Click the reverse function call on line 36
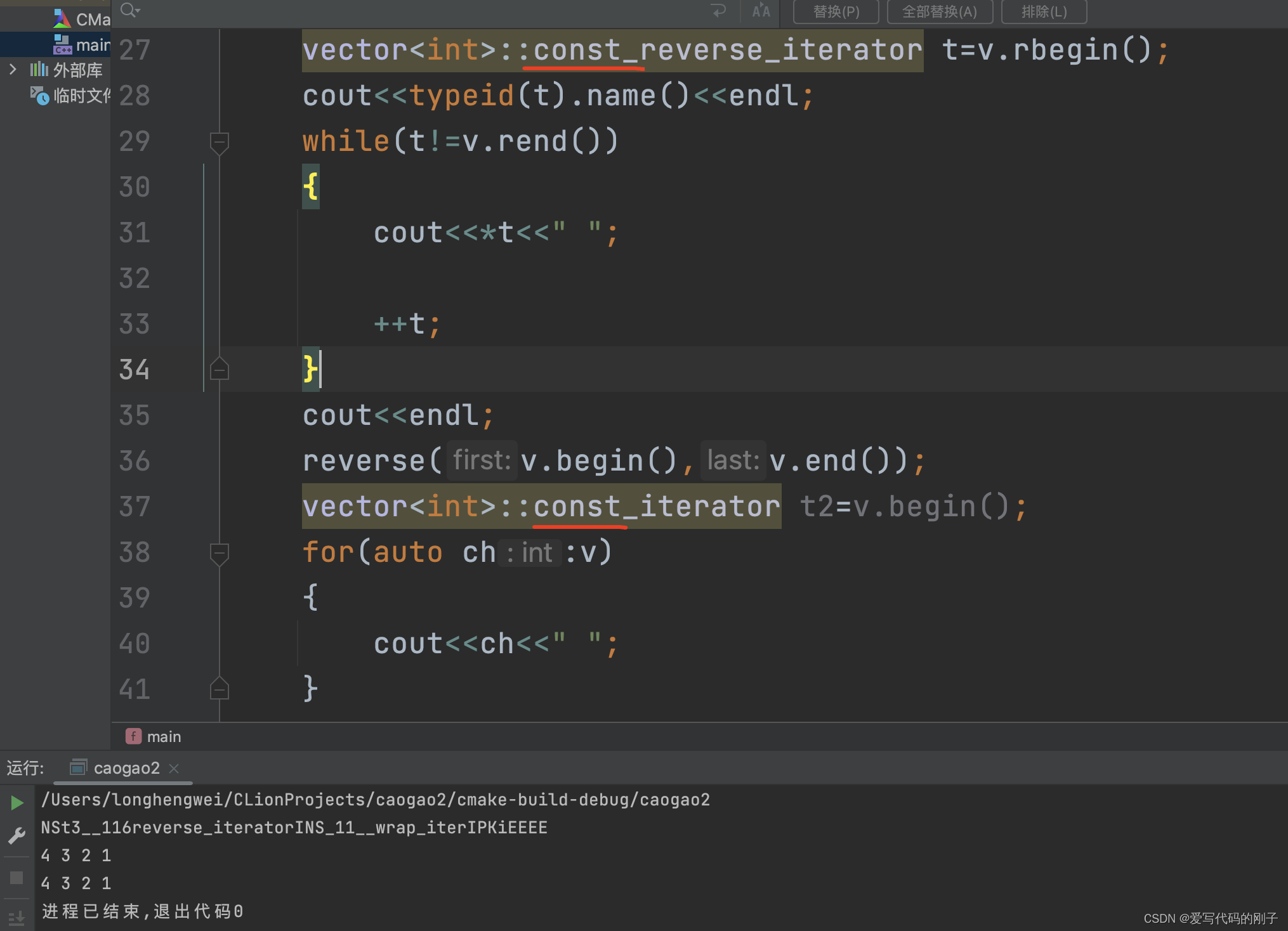The height and width of the screenshot is (931, 1288). click(364, 461)
